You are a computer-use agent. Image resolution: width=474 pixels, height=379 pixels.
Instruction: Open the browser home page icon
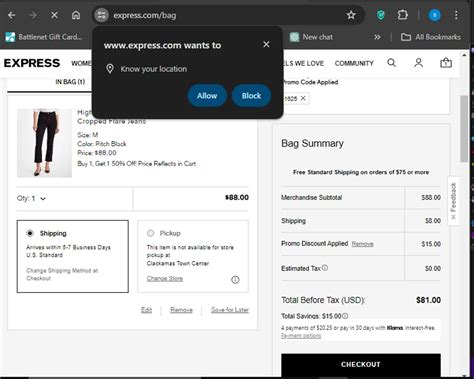point(76,15)
